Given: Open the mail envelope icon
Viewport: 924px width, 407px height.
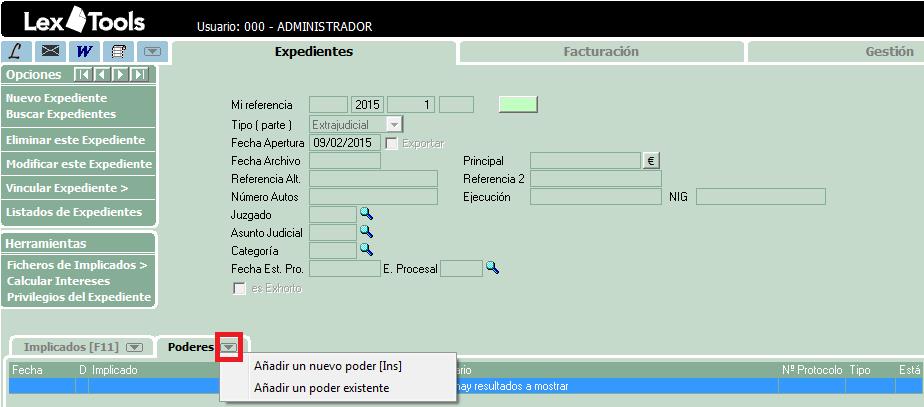Looking at the screenshot, I should tap(50, 51).
